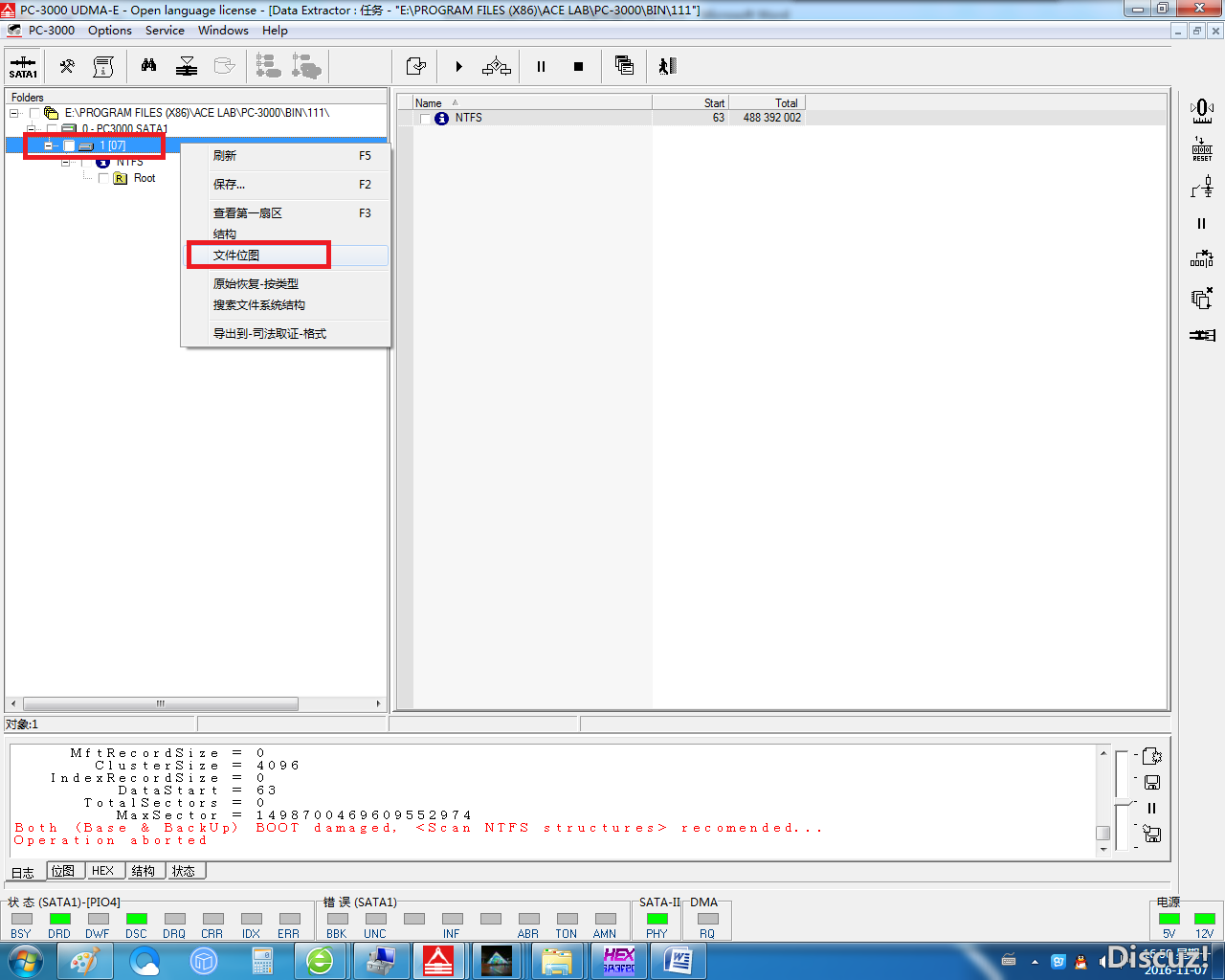1225x980 pixels.
Task: Open the Service menu
Action: 165,31
